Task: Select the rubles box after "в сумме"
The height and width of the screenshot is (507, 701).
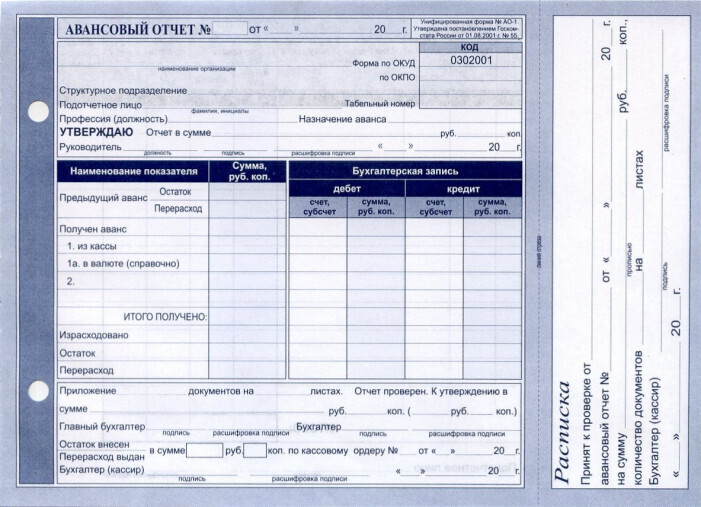Action: (204, 450)
